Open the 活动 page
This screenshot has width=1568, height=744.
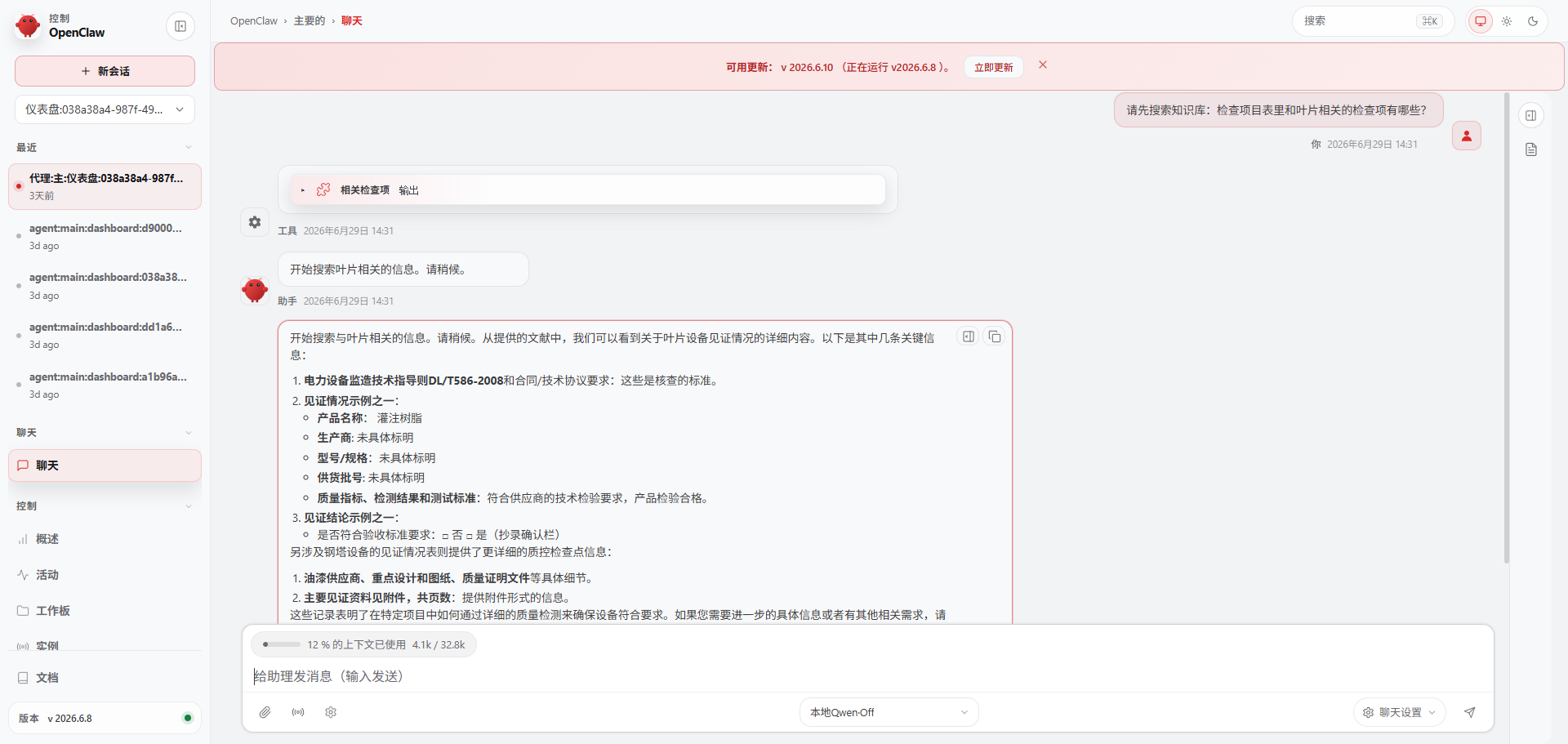(x=105, y=575)
